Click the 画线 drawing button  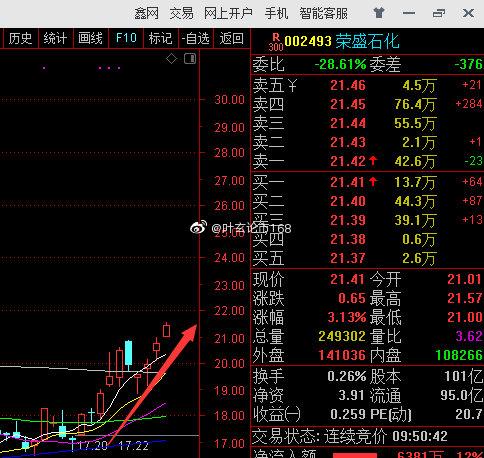click(x=90, y=38)
